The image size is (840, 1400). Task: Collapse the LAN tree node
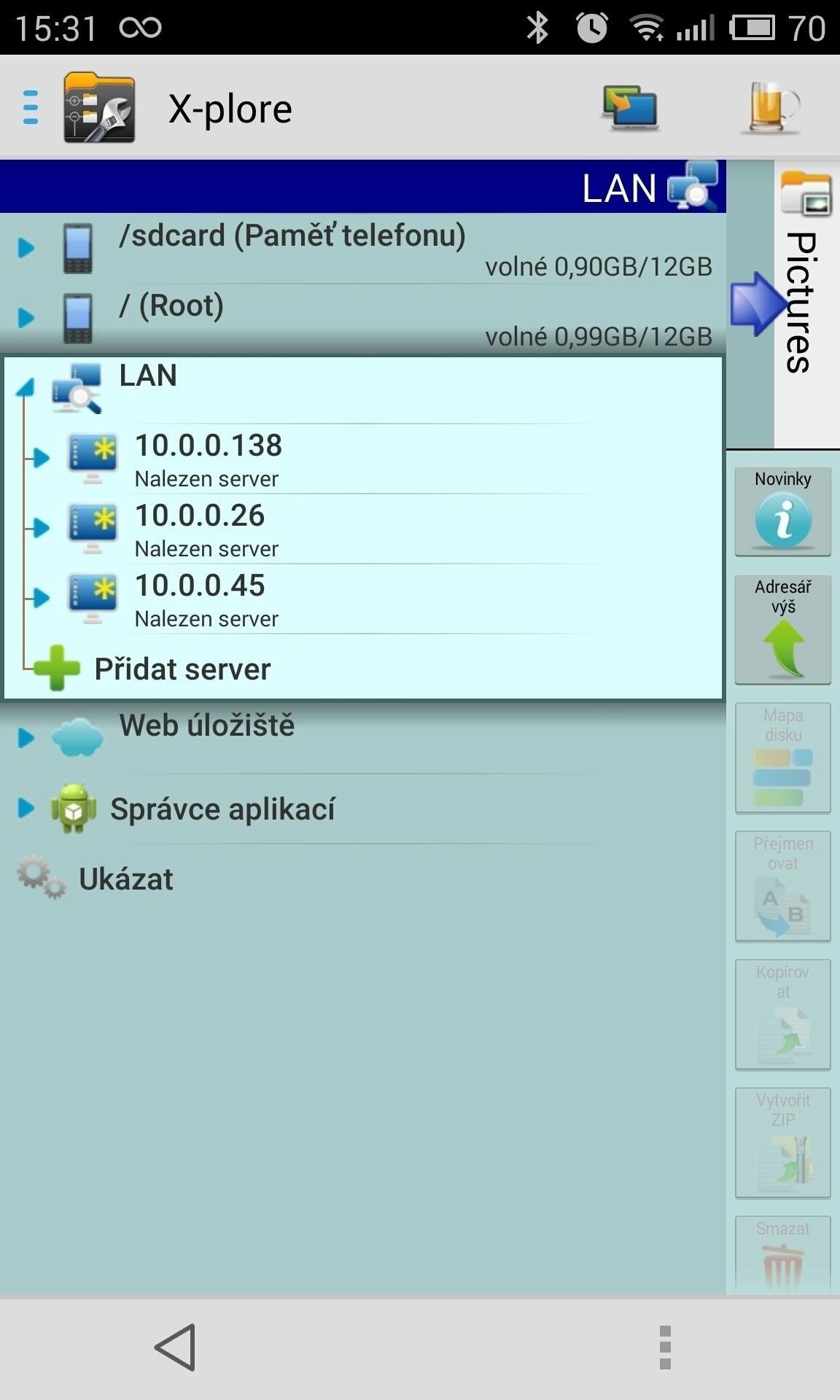point(26,387)
